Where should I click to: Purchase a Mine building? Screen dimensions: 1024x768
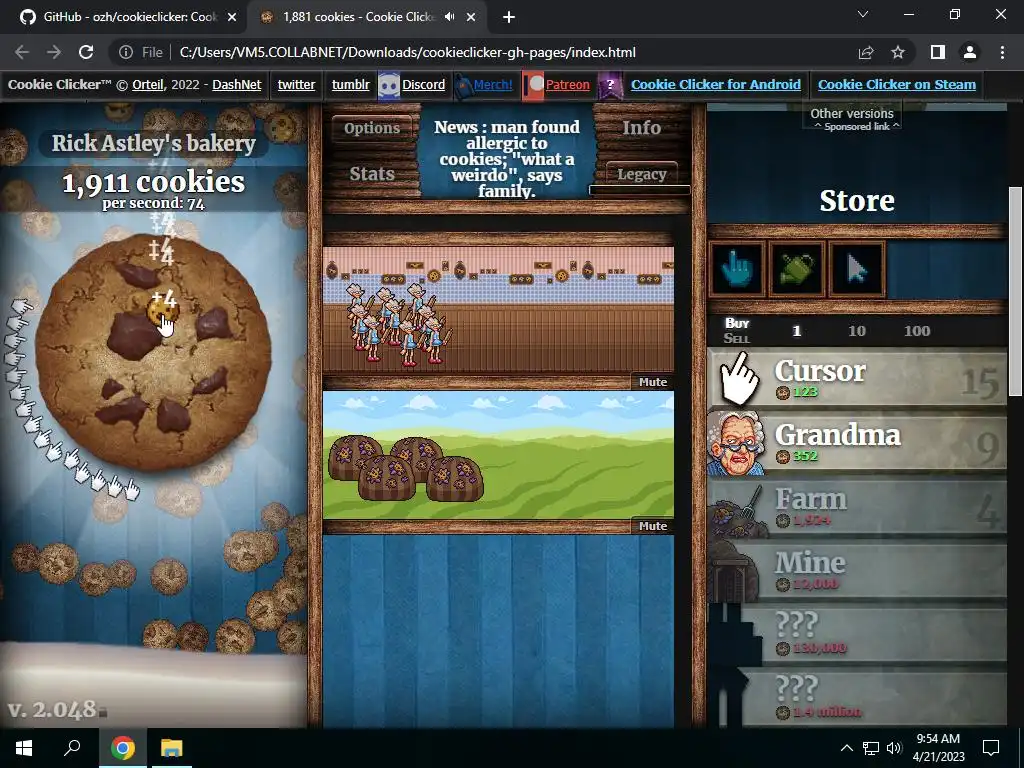(857, 571)
